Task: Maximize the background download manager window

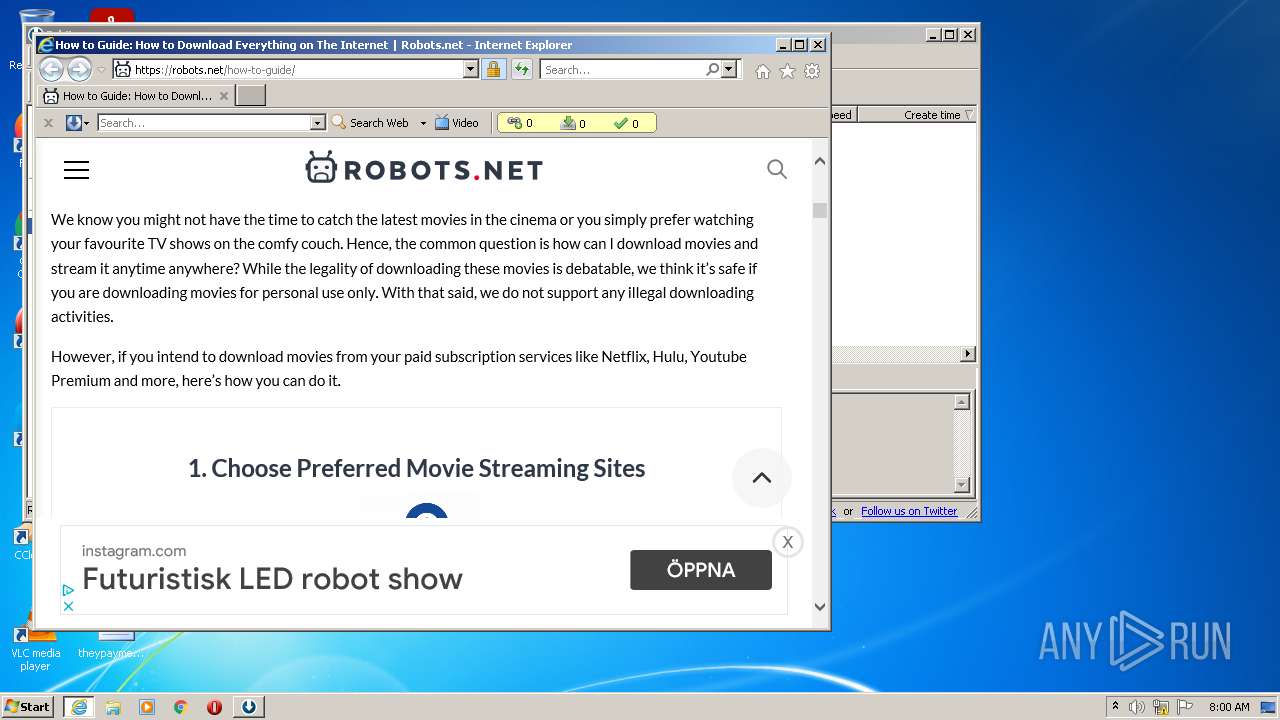Action: point(950,34)
